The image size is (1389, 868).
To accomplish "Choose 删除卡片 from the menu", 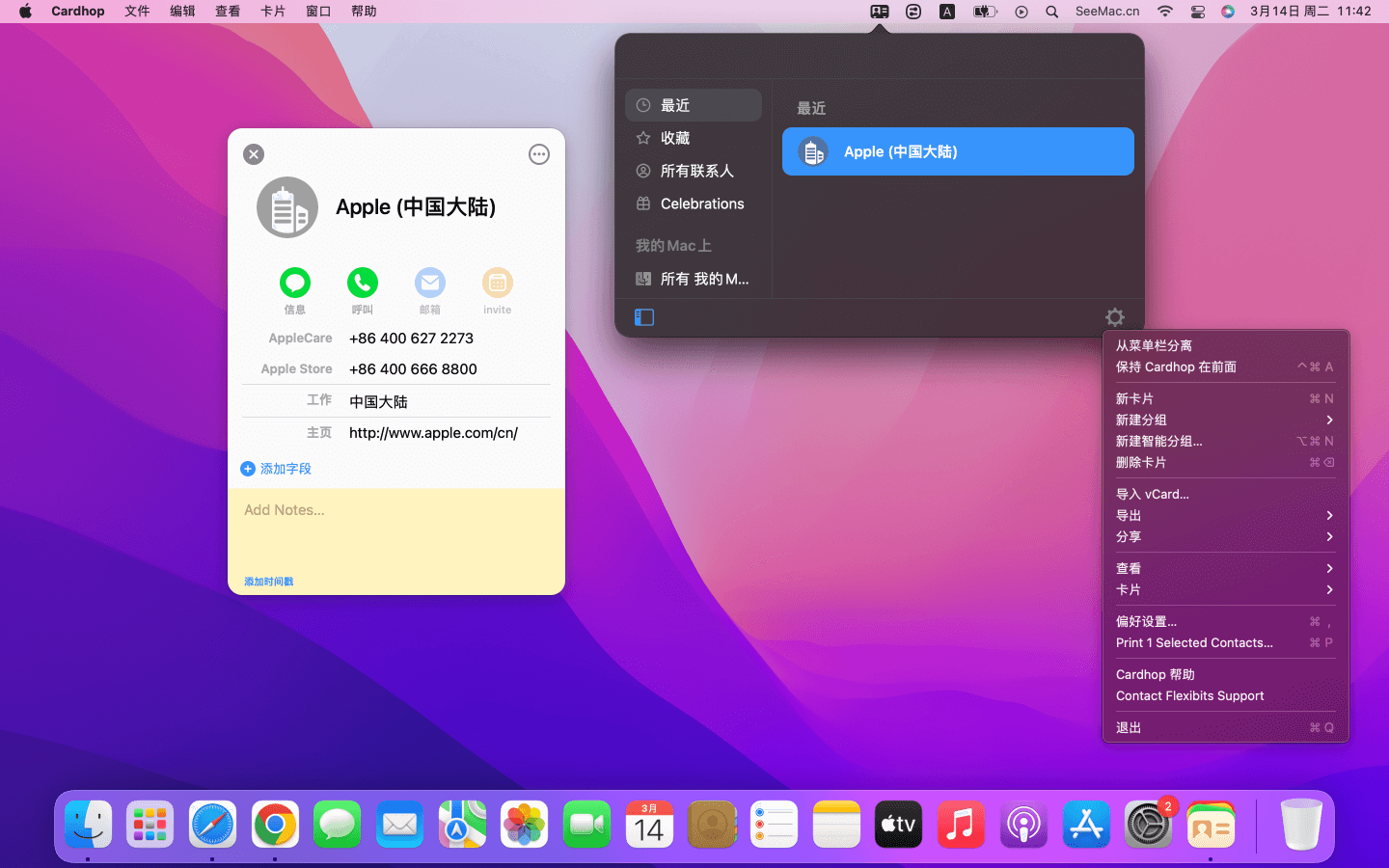I will pyautogui.click(x=1225, y=462).
